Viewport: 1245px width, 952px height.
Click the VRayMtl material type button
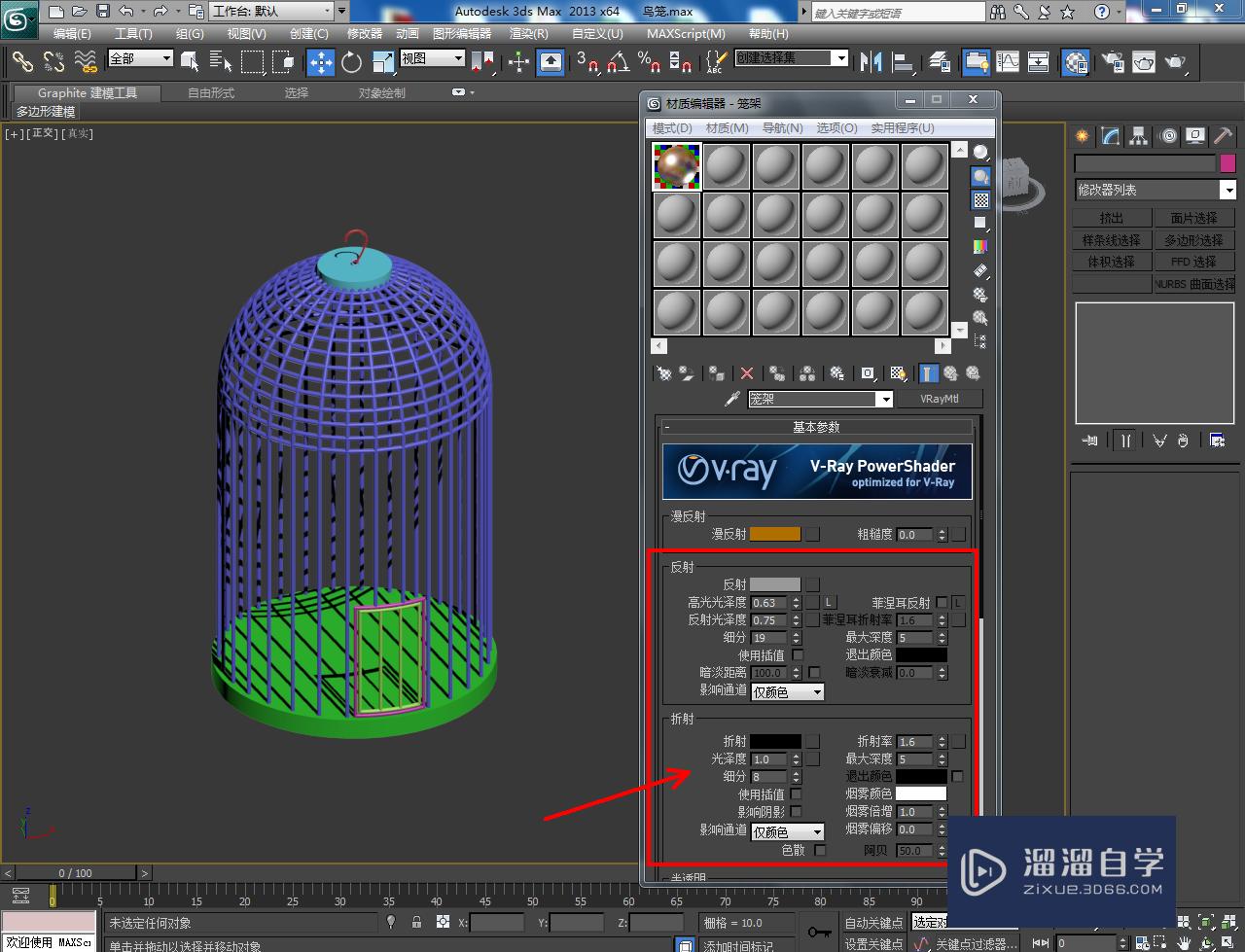point(939,399)
